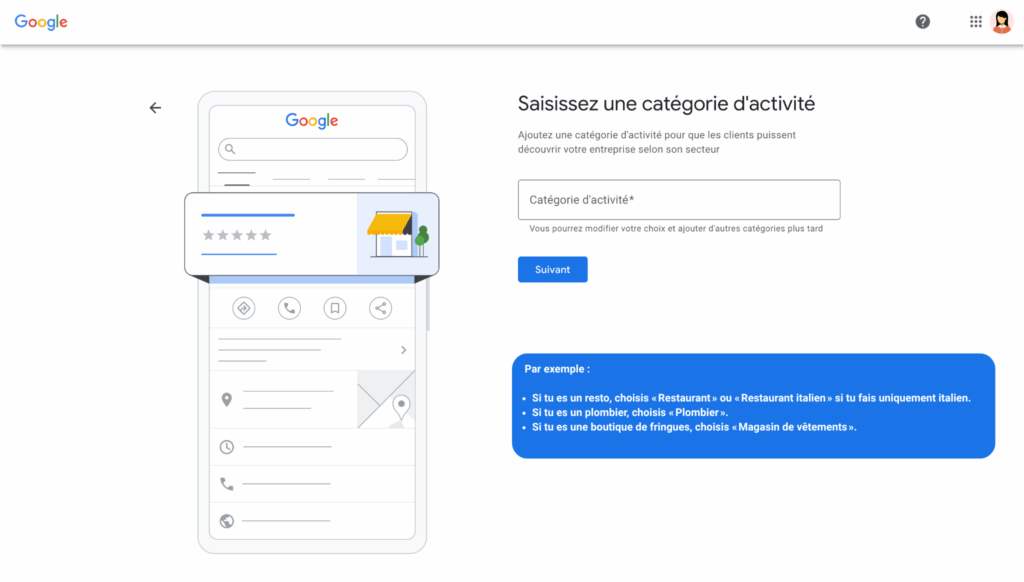
Task: Open the account menu via the profile avatar
Action: click(x=1003, y=21)
